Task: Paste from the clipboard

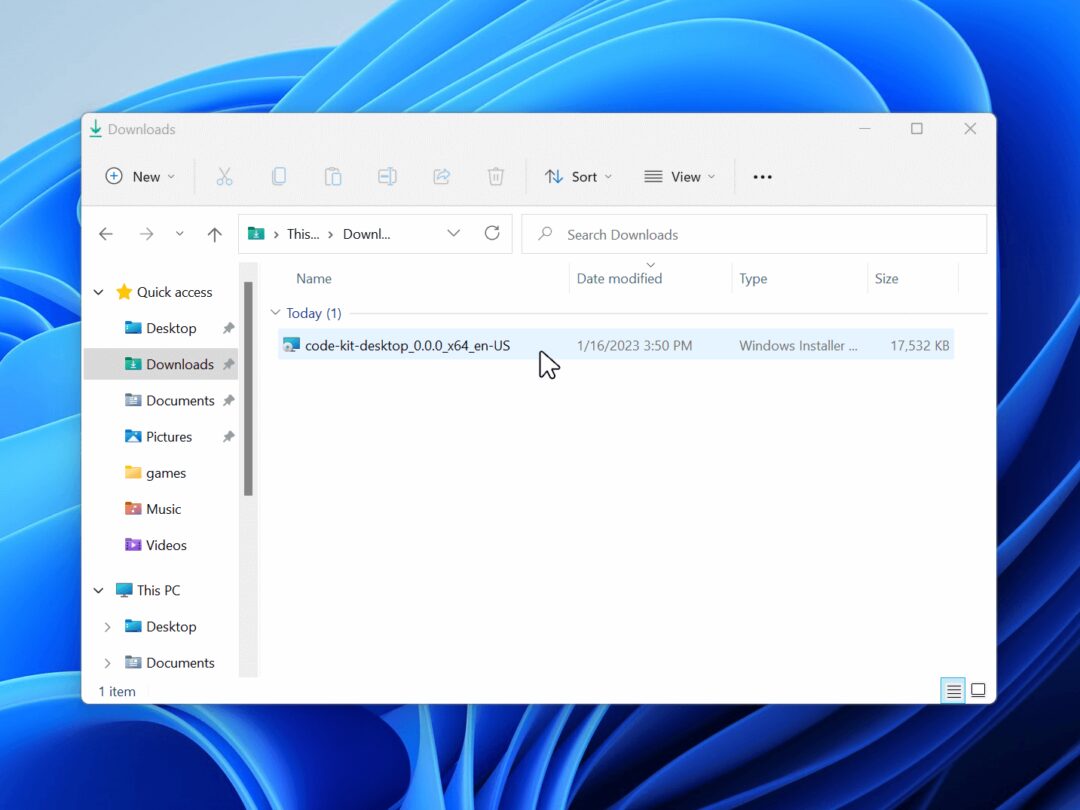Action: (332, 176)
